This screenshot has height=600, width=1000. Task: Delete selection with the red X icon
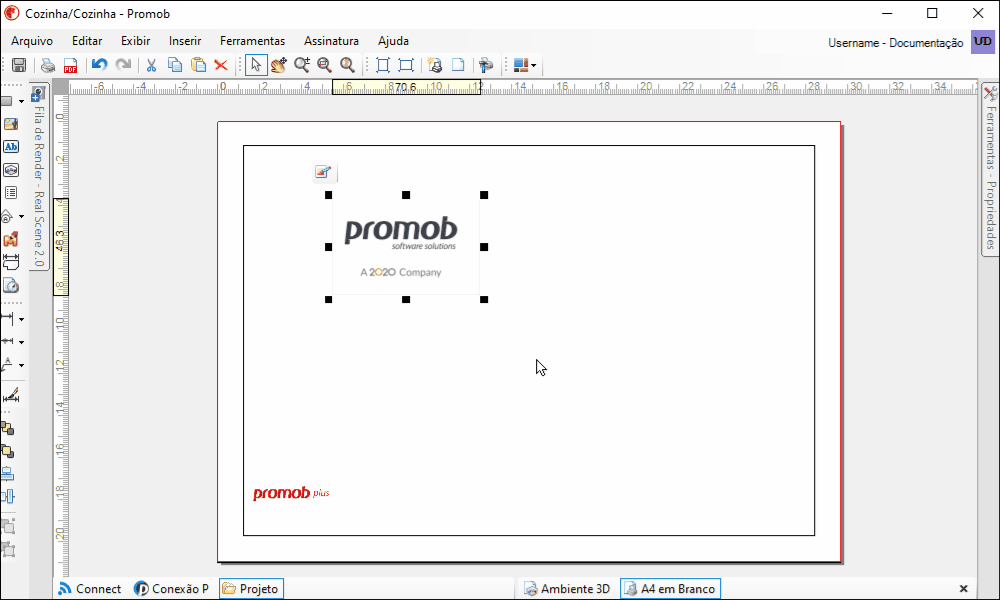(221, 65)
